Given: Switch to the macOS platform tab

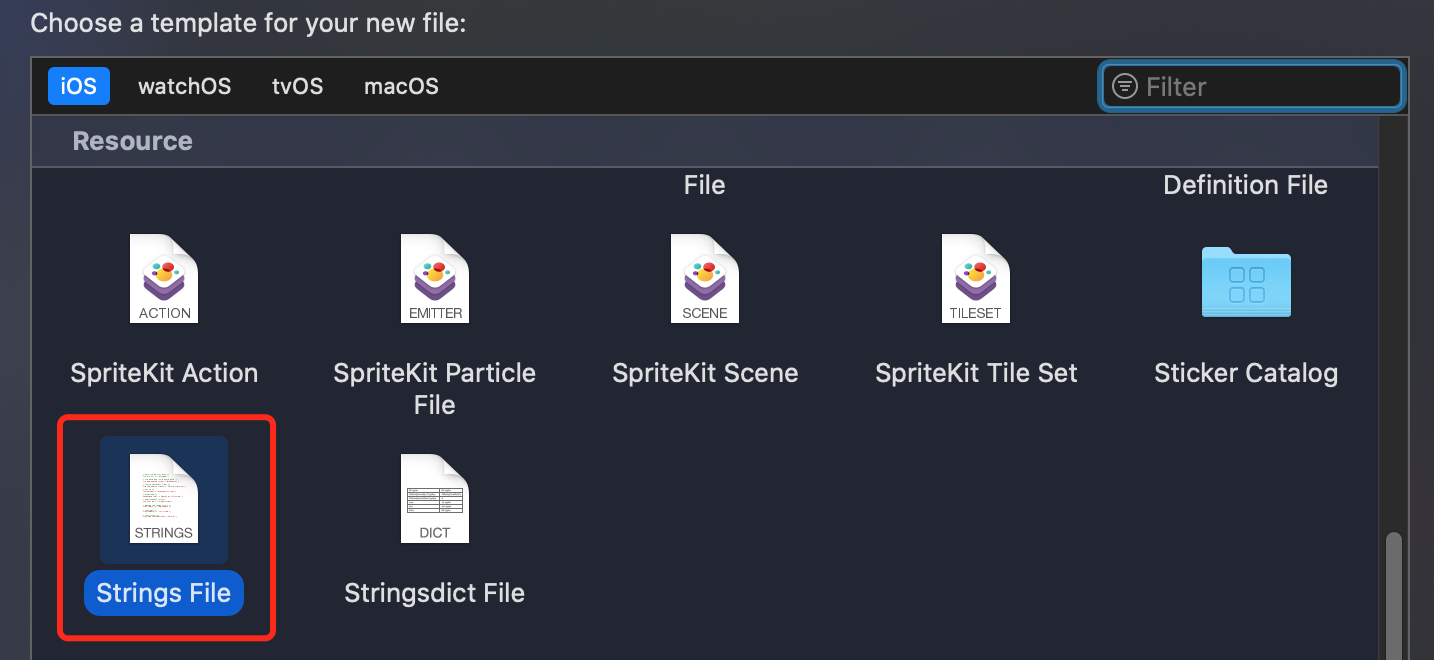Looking at the screenshot, I should [x=401, y=86].
